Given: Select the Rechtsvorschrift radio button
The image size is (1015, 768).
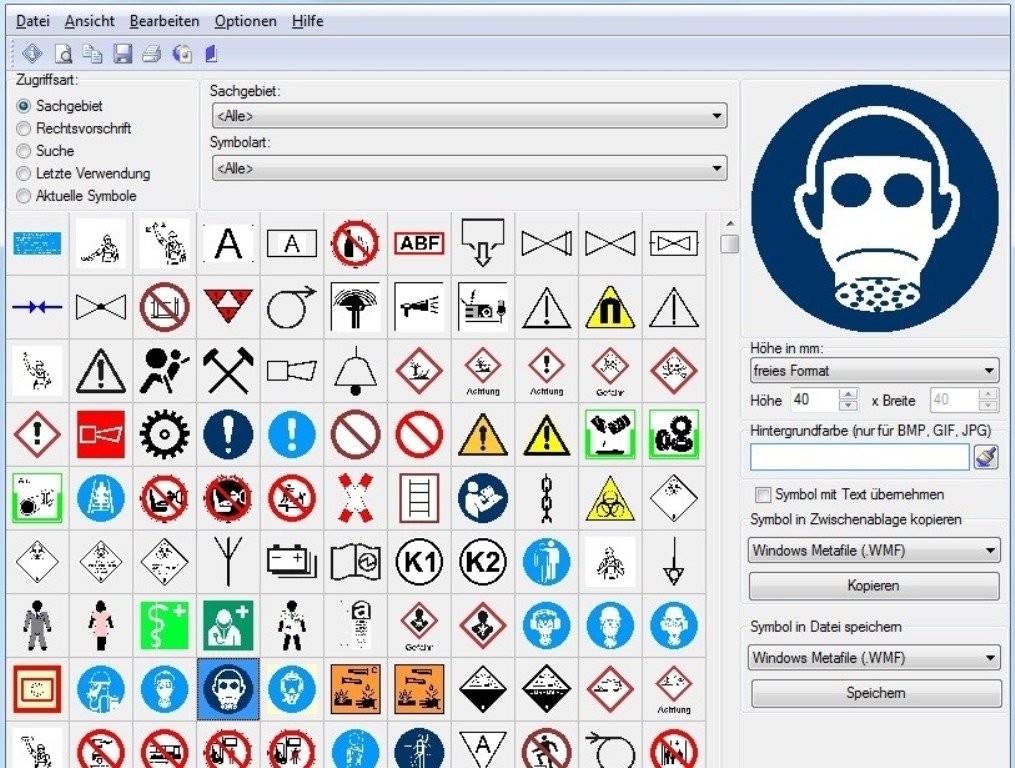Looking at the screenshot, I should point(24,128).
